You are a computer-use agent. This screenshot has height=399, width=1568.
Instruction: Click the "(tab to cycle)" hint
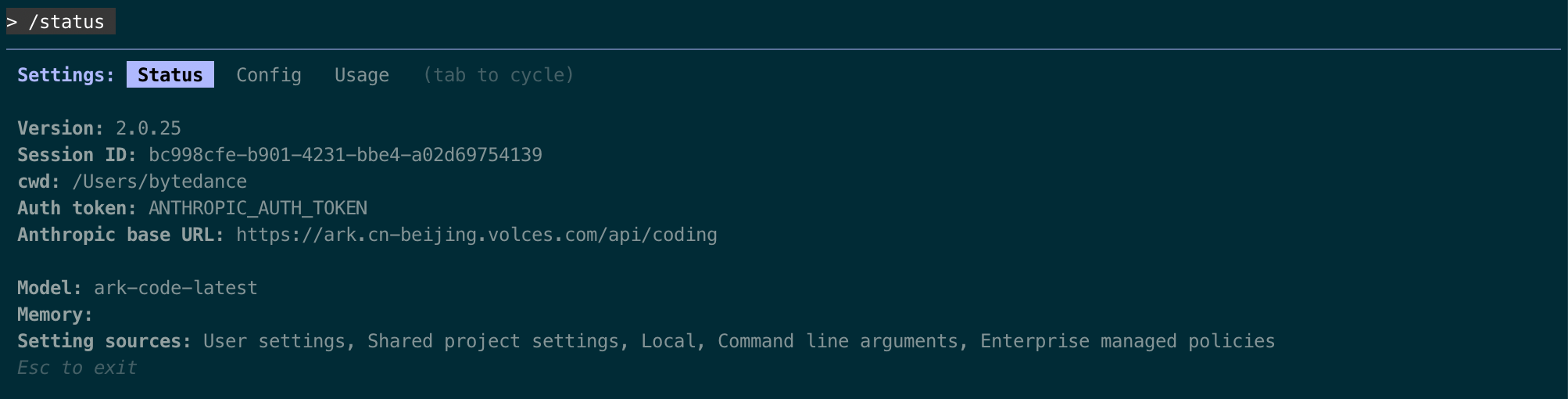[x=498, y=75]
